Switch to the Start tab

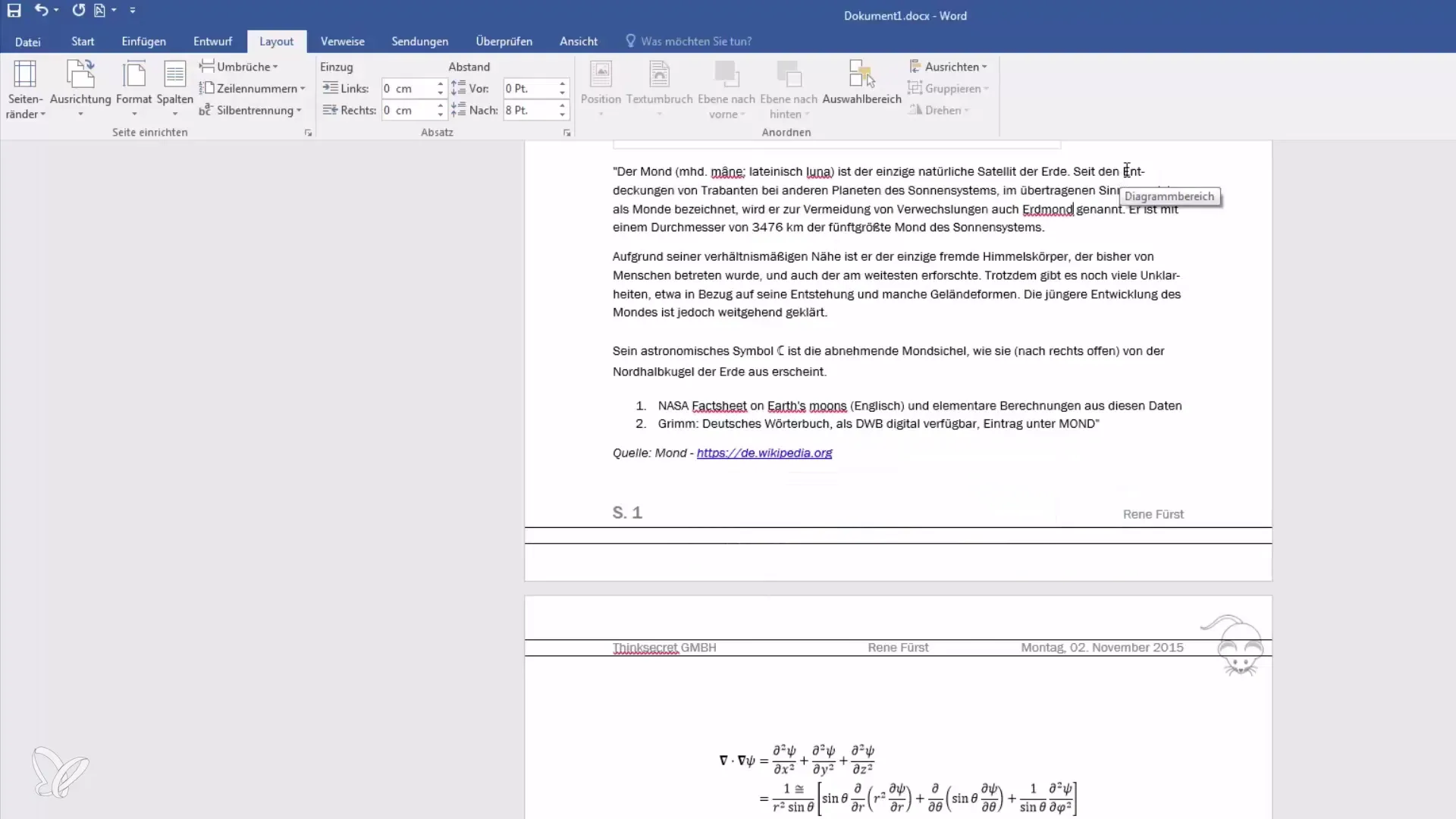(x=83, y=42)
